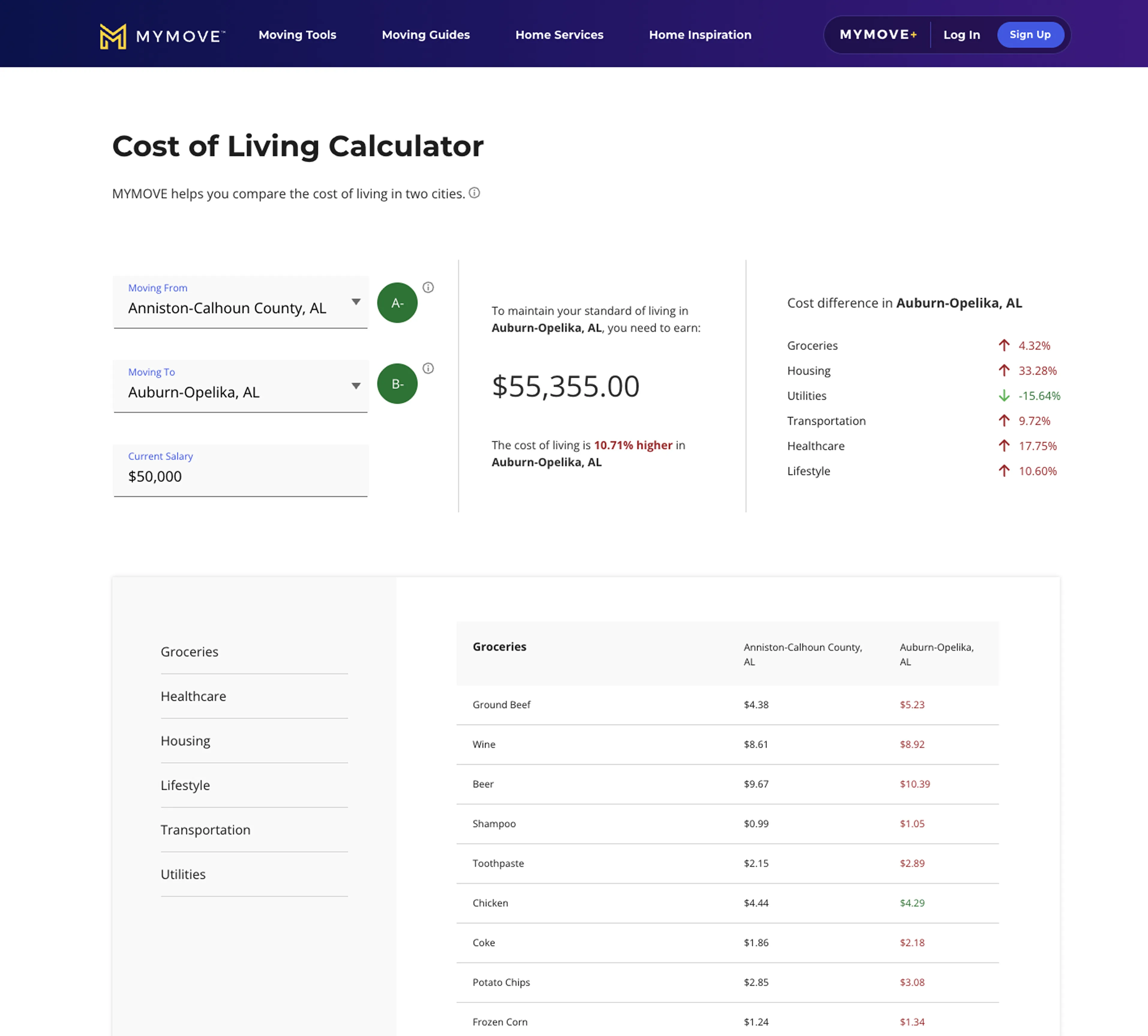Click the info icon after the intro sentence

tap(475, 193)
